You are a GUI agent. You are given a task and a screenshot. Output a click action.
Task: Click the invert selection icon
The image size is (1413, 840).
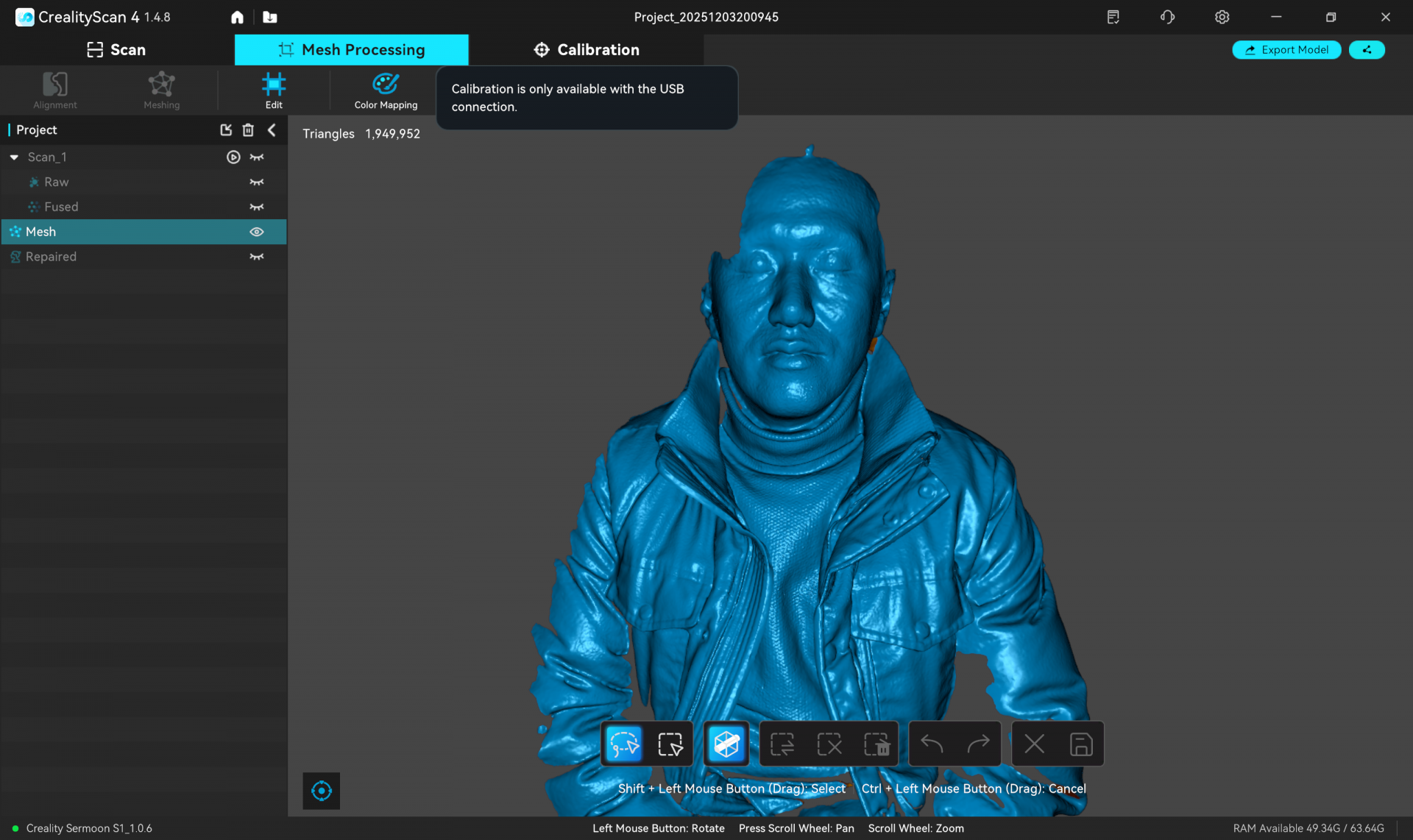[782, 744]
